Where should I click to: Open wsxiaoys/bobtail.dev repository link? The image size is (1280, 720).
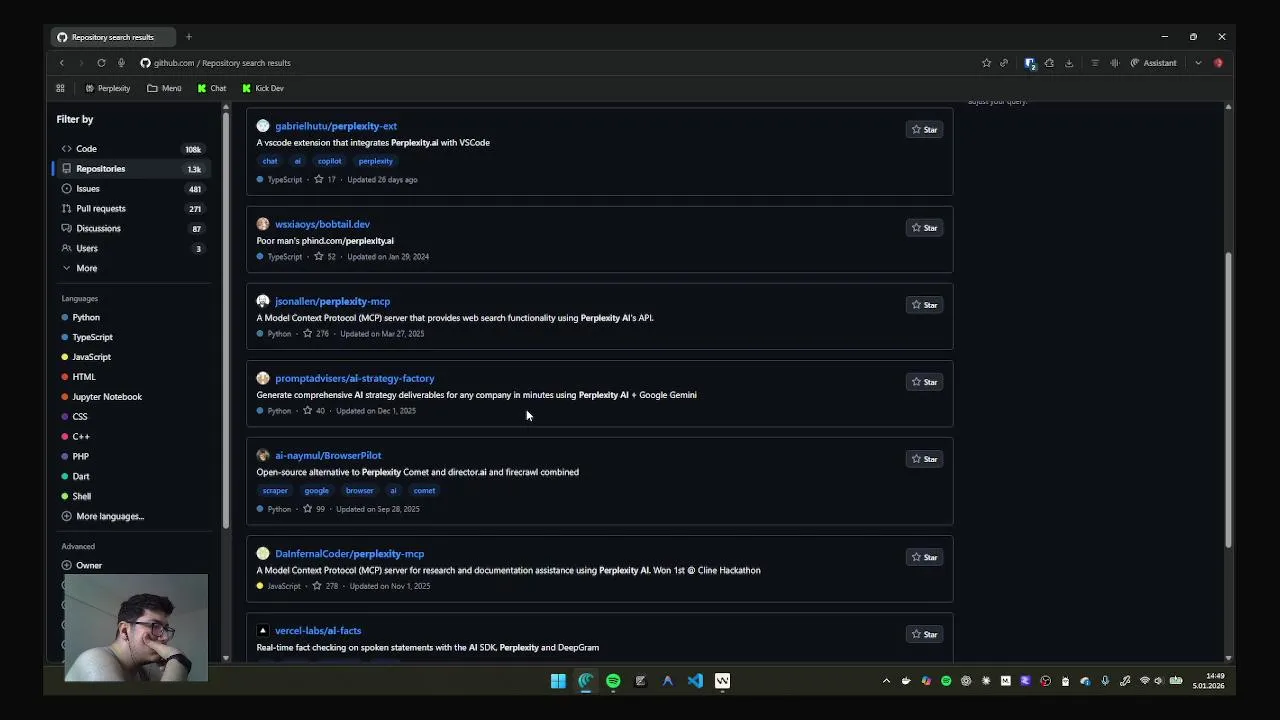click(x=322, y=224)
